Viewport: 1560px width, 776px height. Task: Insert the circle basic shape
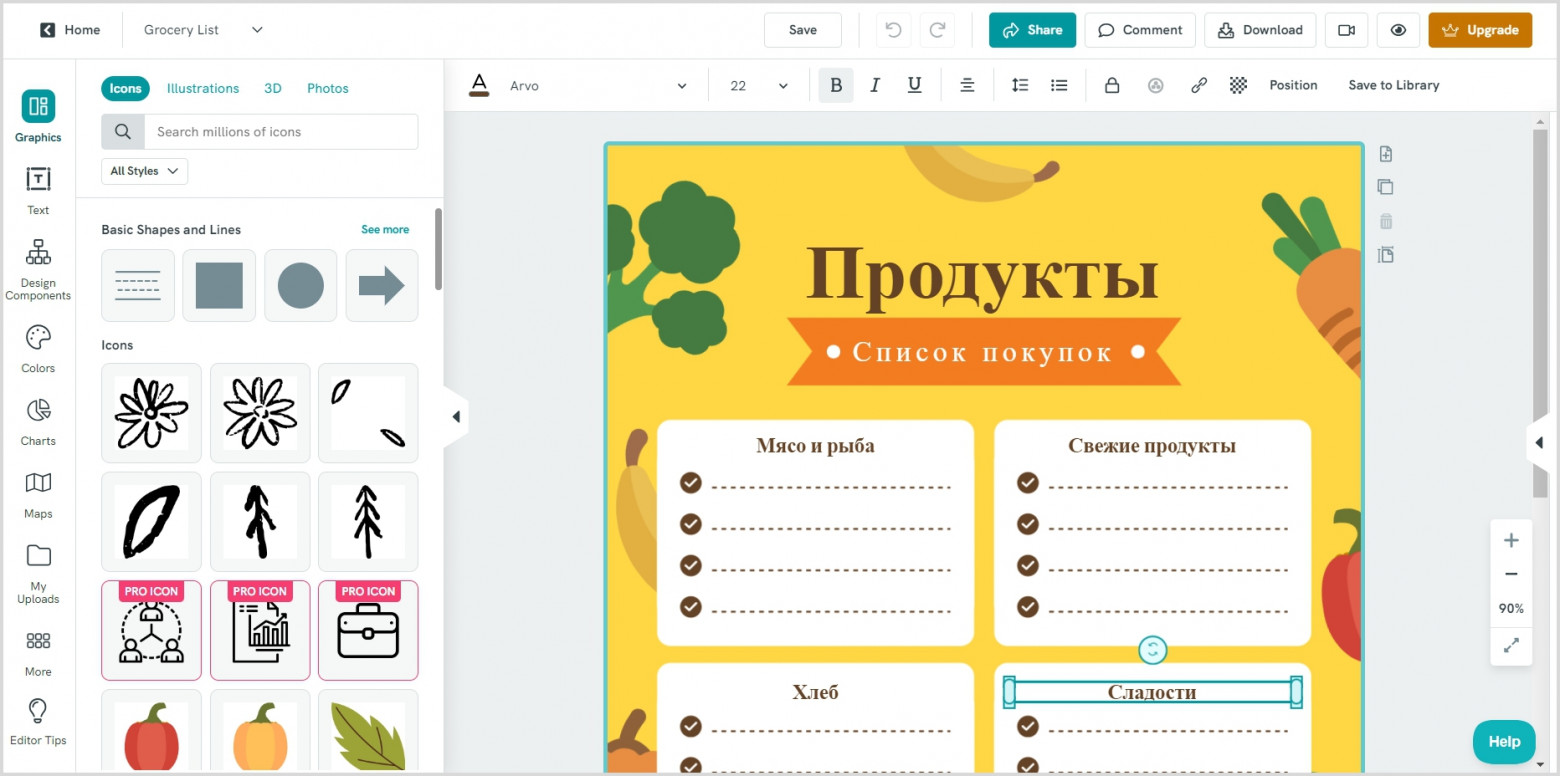click(301, 286)
